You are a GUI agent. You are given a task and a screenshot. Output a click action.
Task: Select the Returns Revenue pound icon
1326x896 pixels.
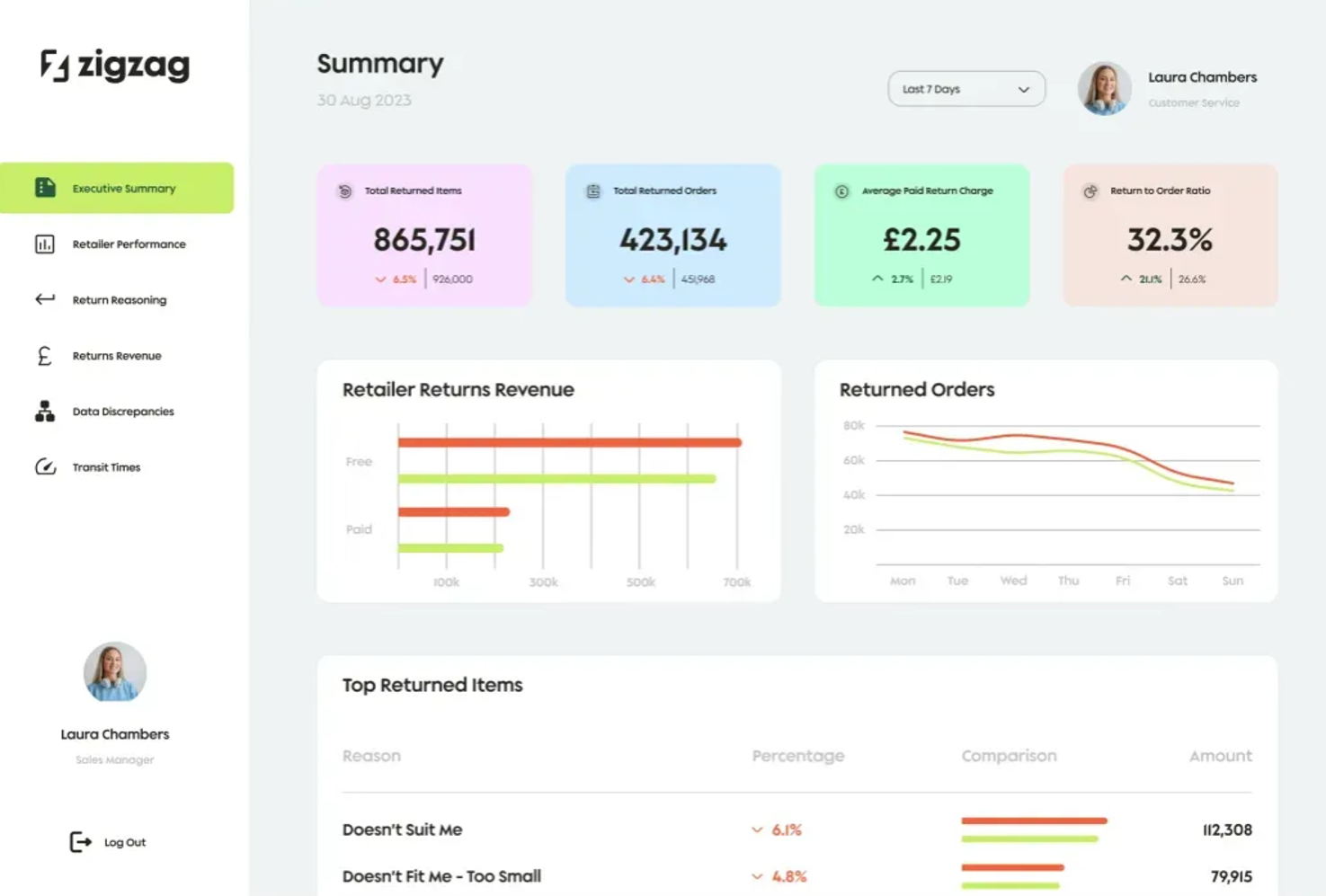44,356
